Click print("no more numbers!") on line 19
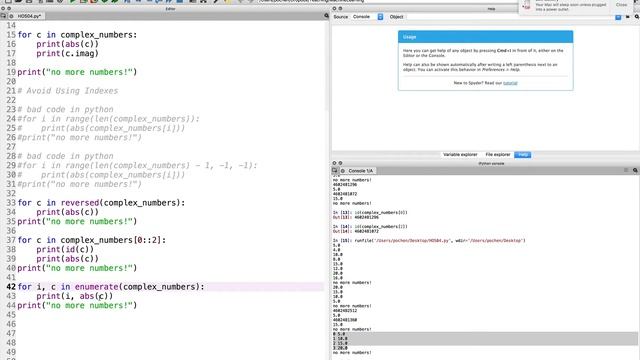640x360 pixels. click(x=77, y=72)
